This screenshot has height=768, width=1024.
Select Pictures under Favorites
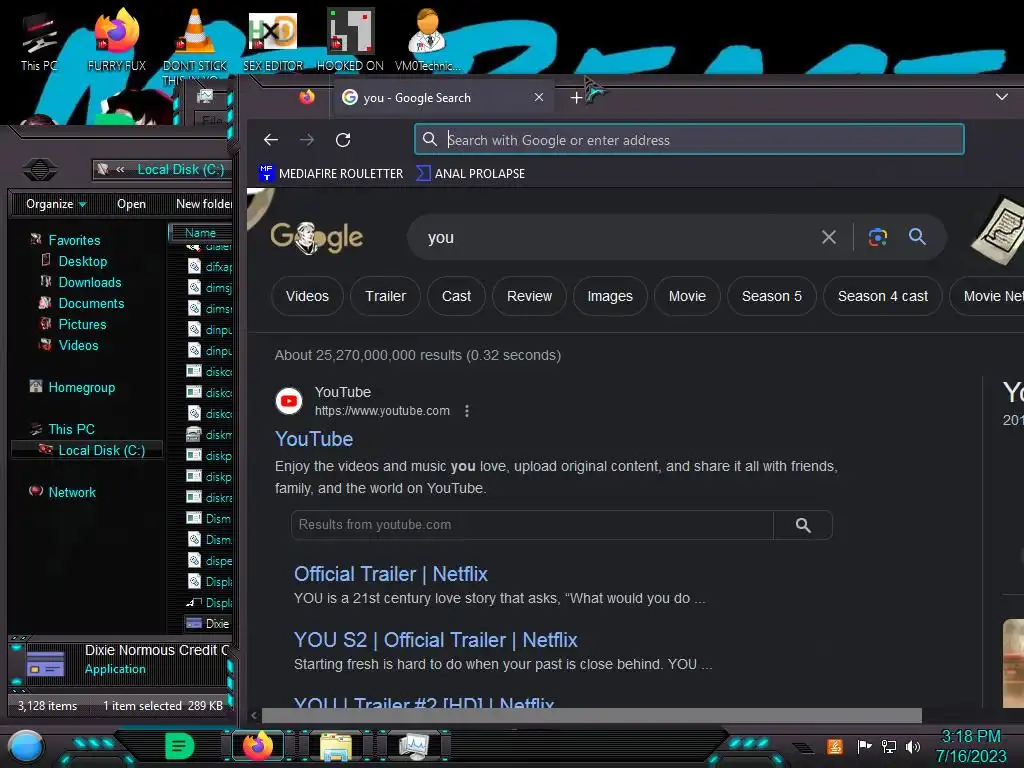click(82, 325)
